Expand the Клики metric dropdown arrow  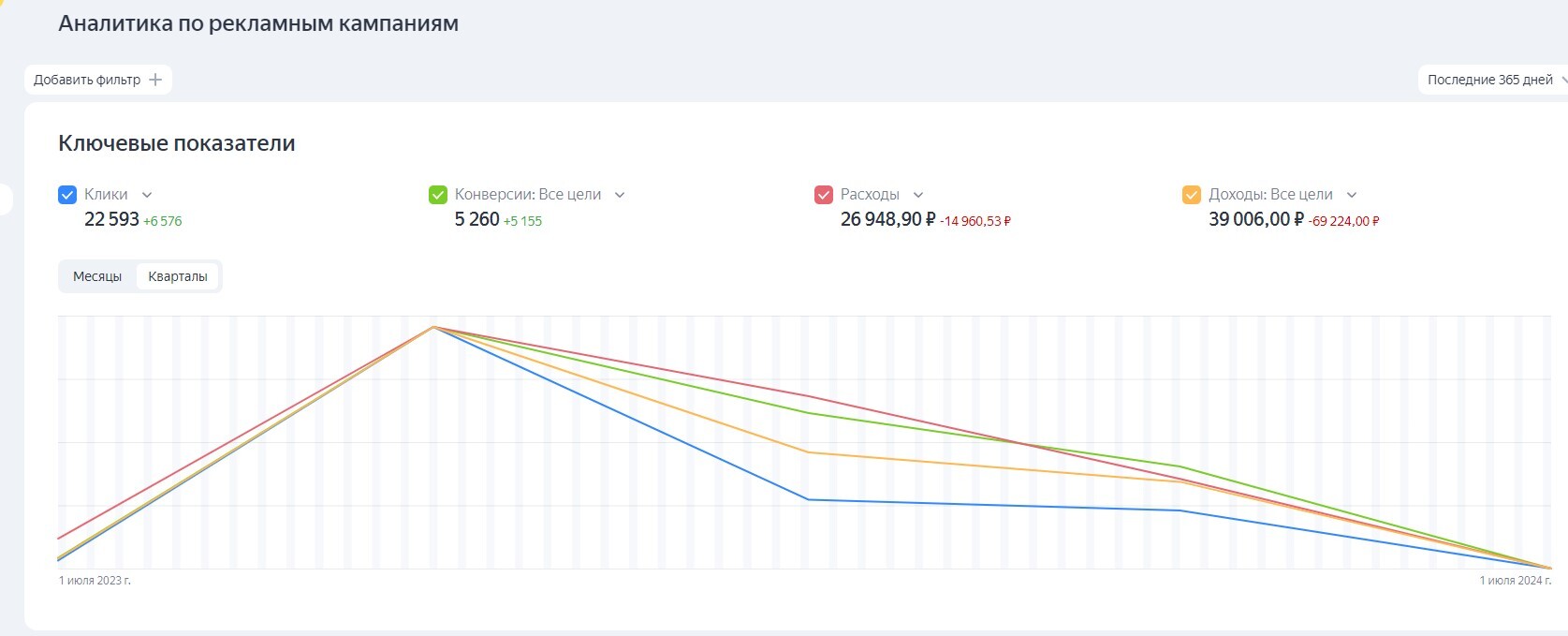coord(147,195)
